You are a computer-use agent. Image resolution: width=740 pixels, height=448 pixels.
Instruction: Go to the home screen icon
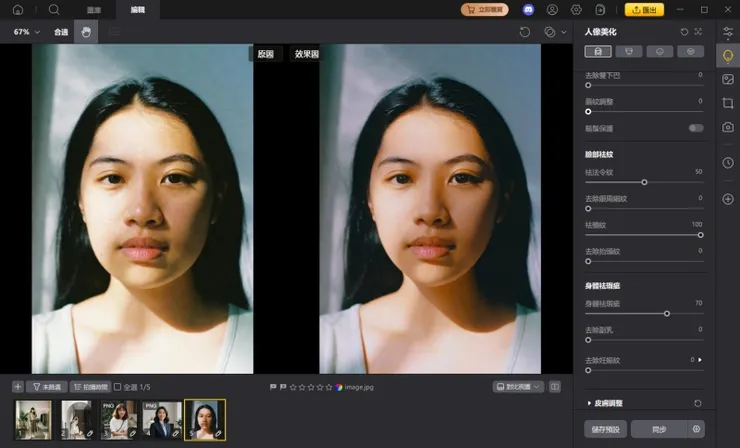18,9
